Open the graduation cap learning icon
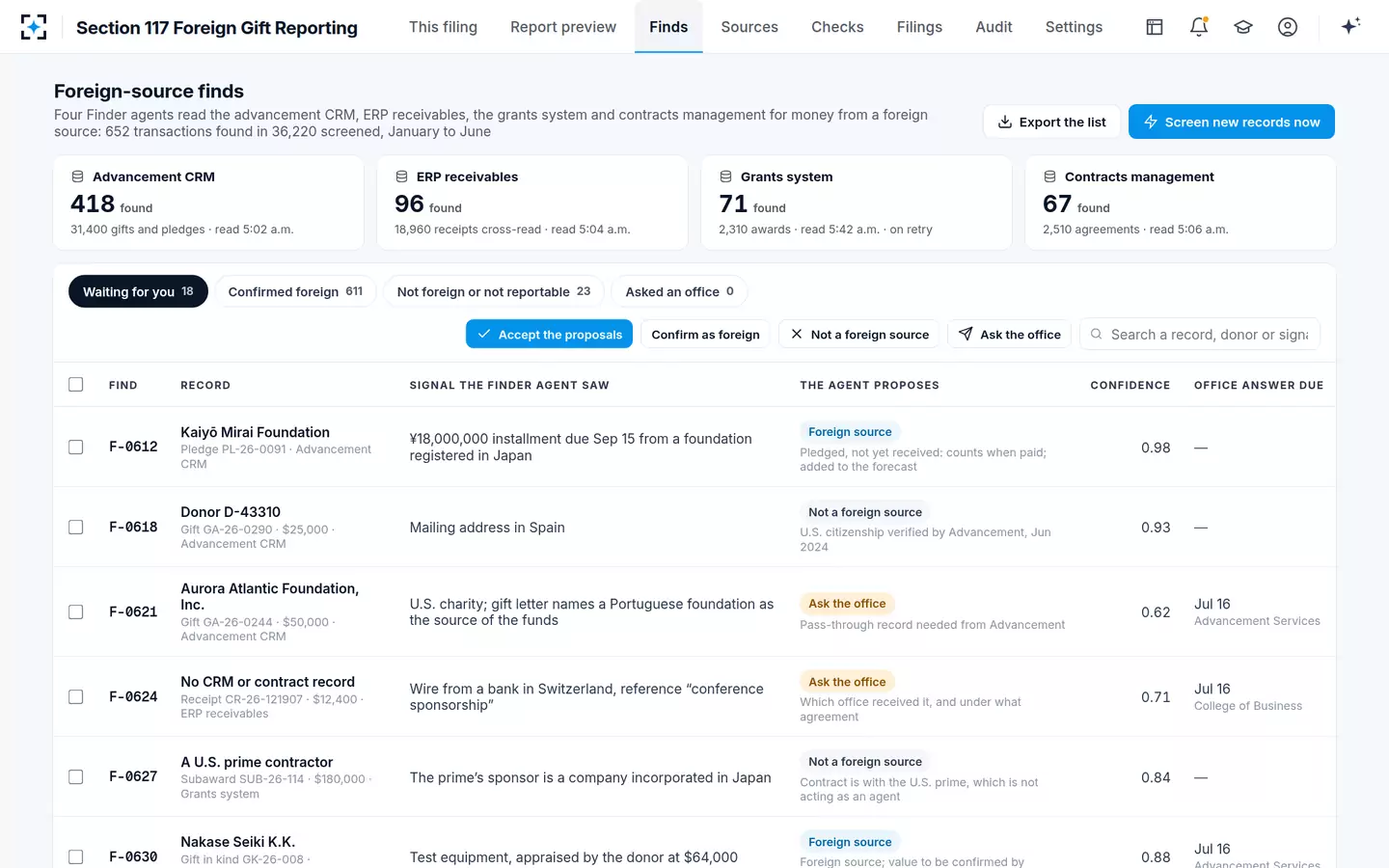The height and width of the screenshot is (868, 1389). [1243, 27]
